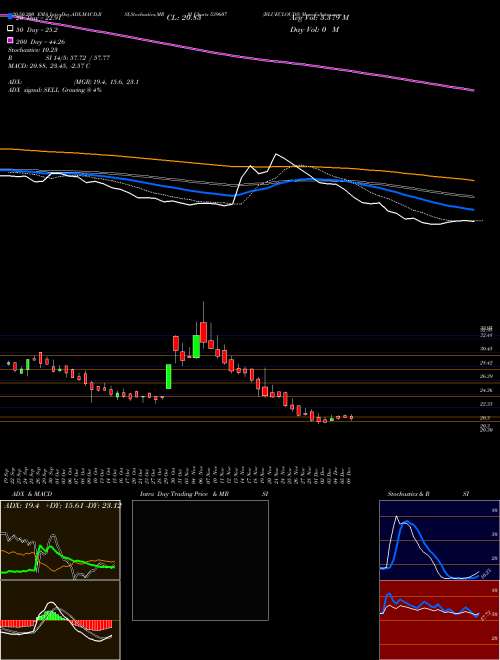Click the 'Stochastics & RSI' panel title

[428, 494]
